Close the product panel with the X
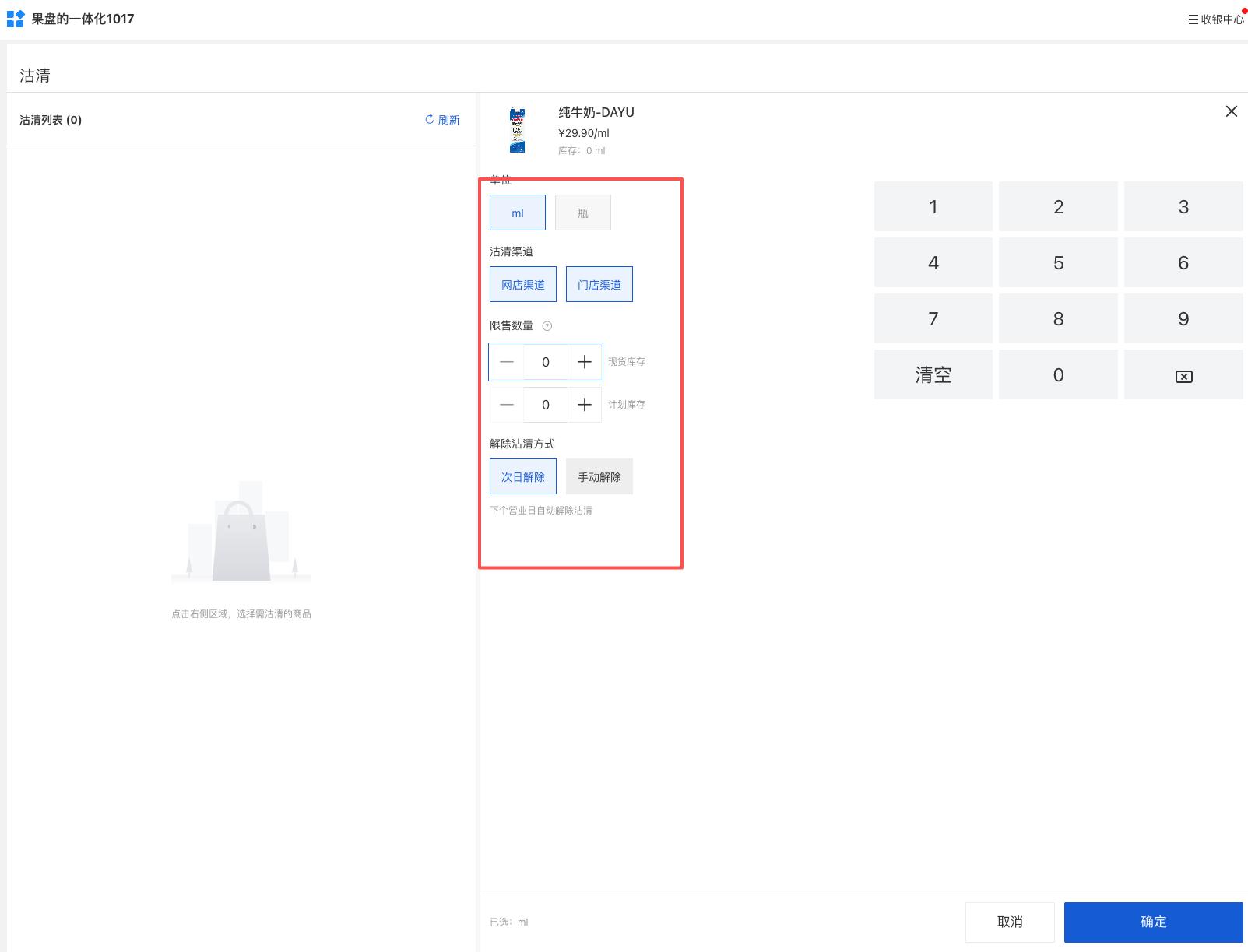The width and height of the screenshot is (1248, 952). pos(1231,111)
